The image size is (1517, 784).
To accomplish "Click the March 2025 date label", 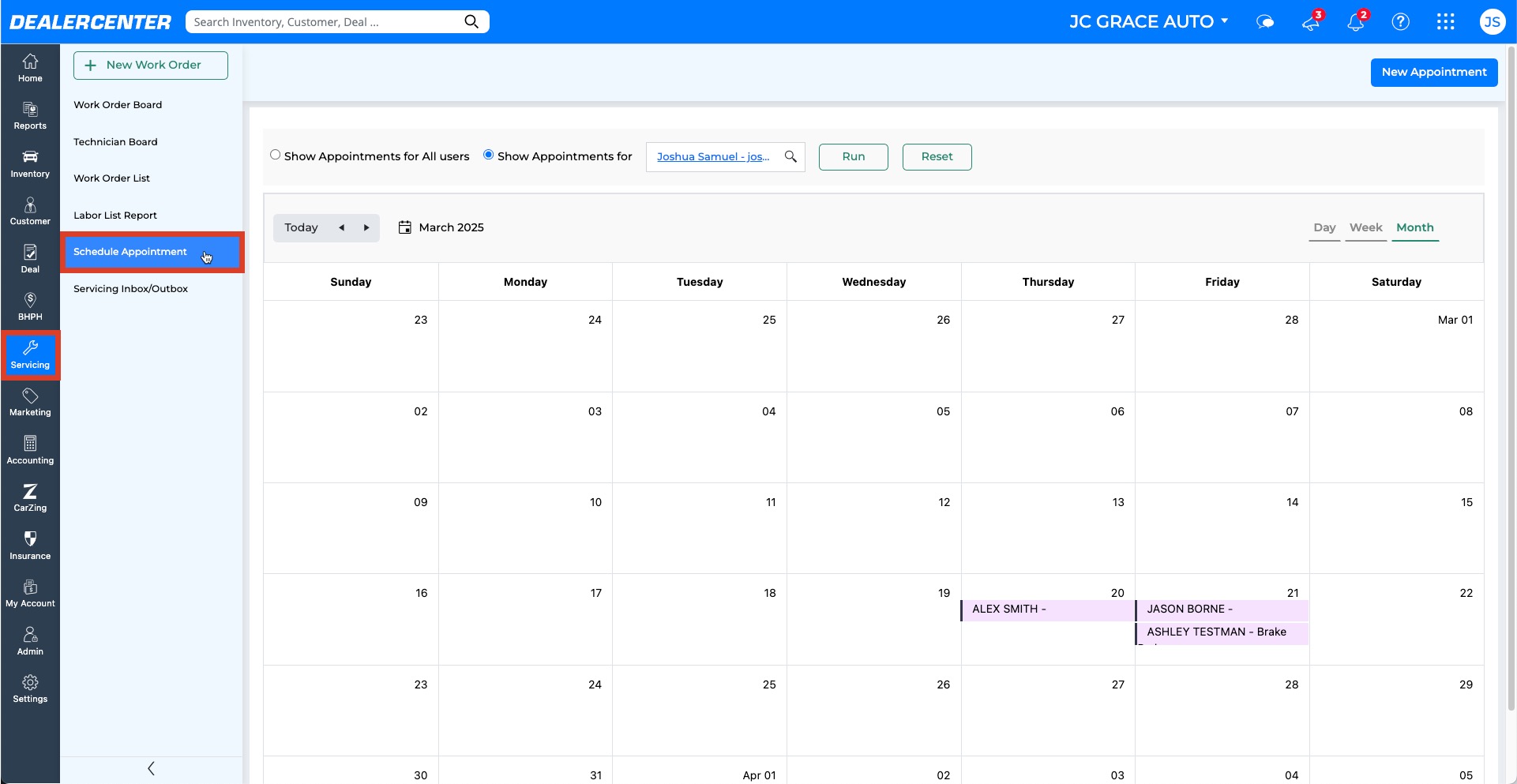I will 451,227.
